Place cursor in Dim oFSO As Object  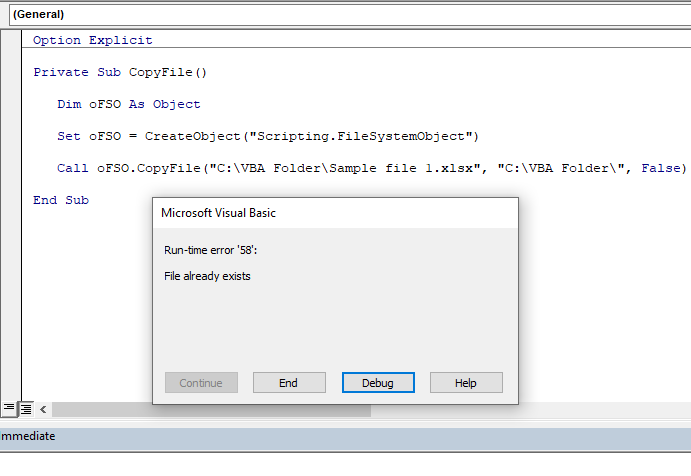(x=128, y=104)
